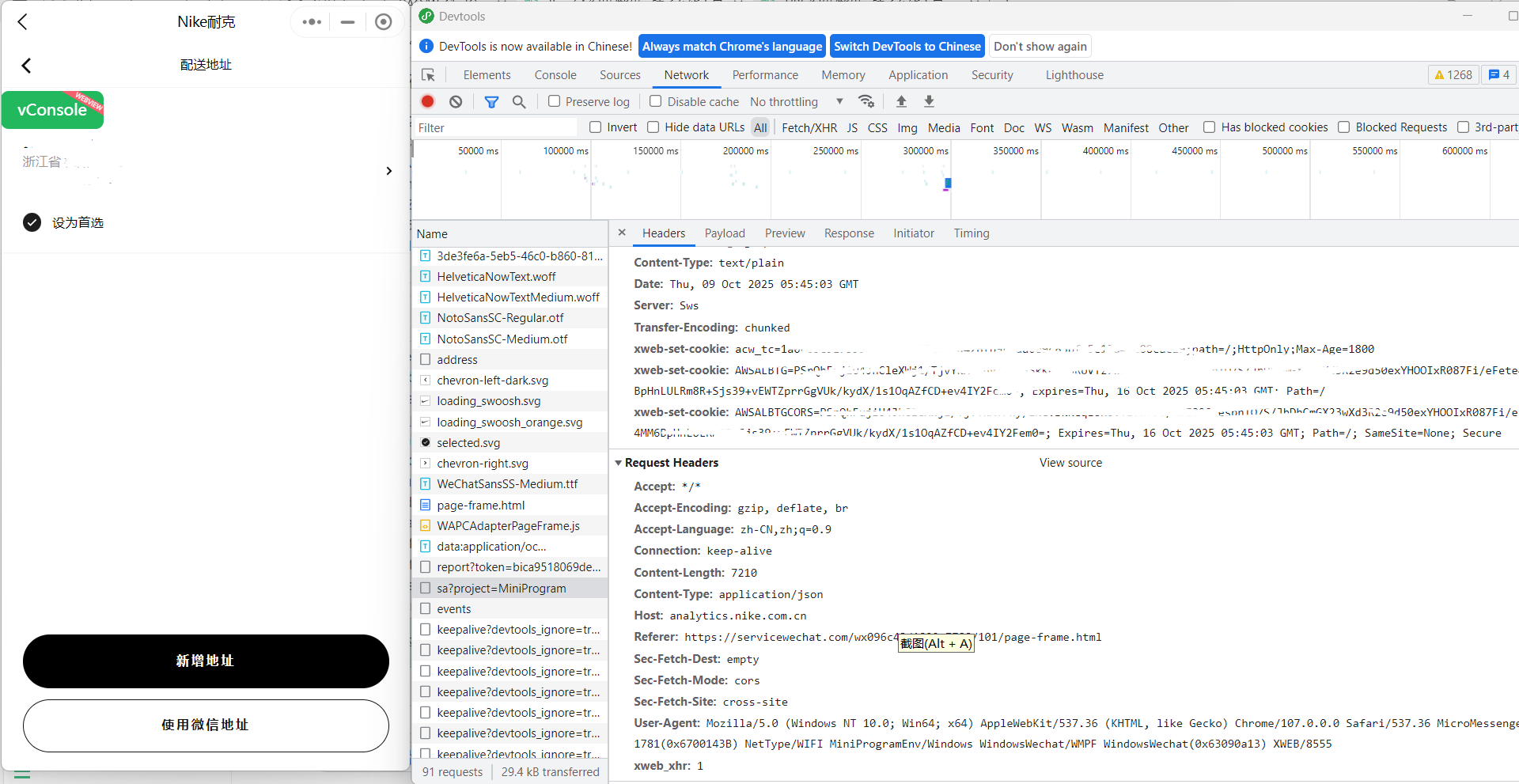Click the export HAR download icon
This screenshot has width=1519, height=784.
(x=929, y=101)
